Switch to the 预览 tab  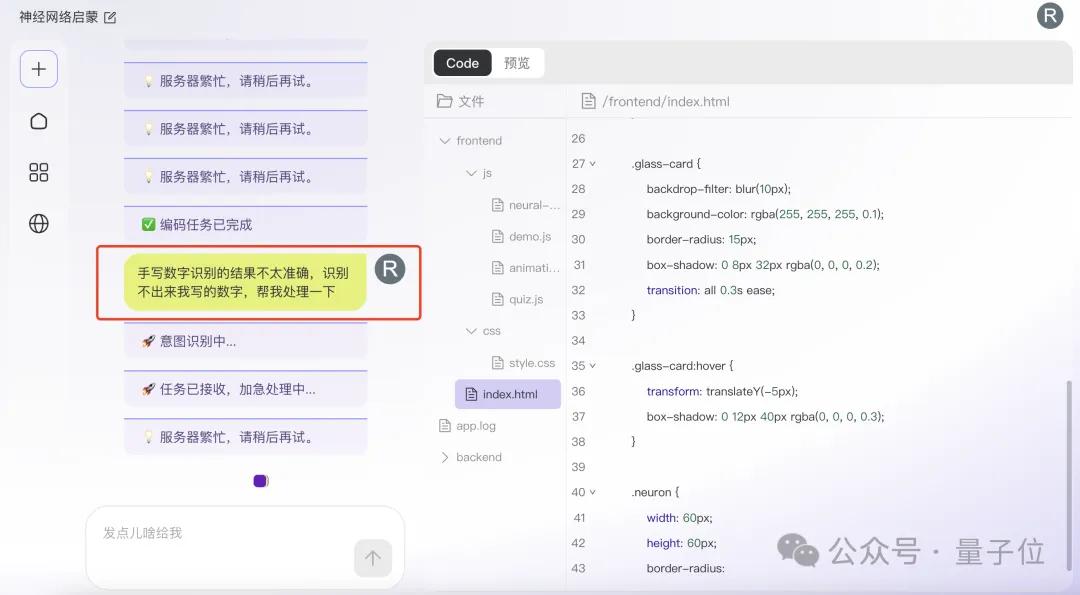click(x=518, y=62)
